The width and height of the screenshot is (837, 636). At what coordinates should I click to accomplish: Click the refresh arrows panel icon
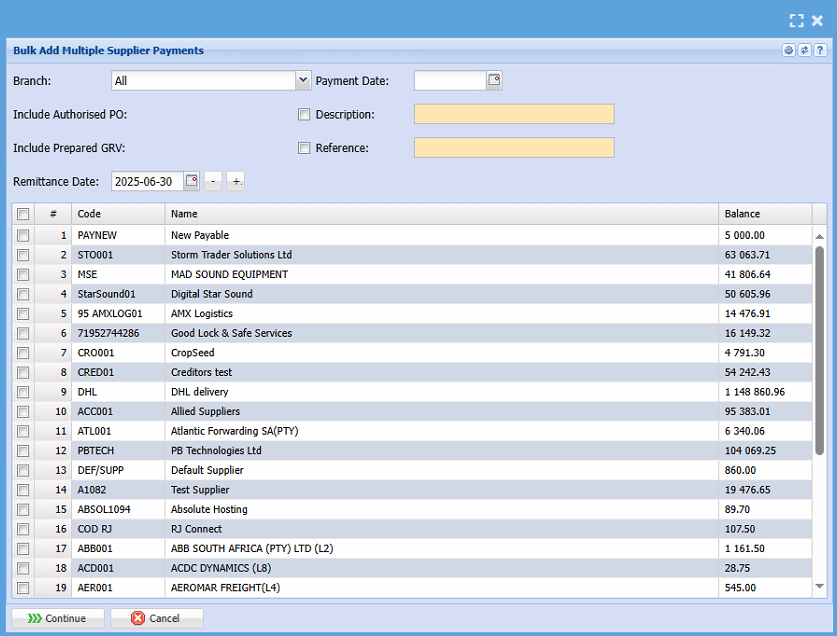(804, 50)
